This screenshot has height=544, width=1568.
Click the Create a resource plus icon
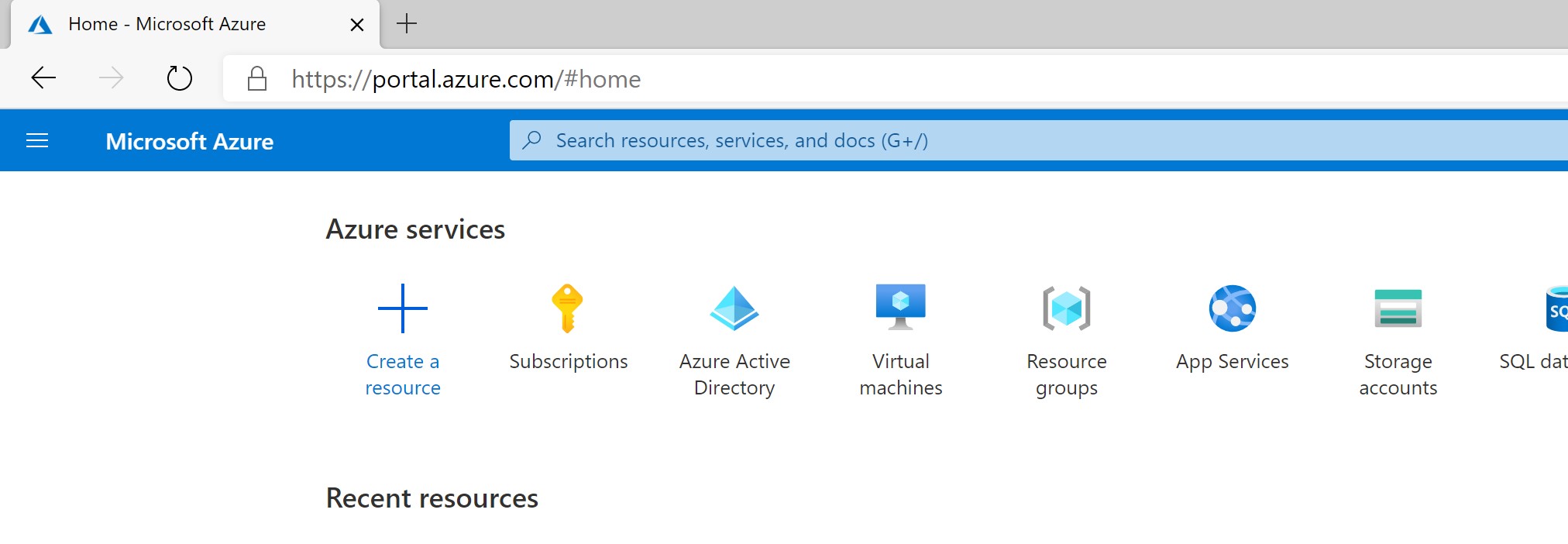(x=403, y=308)
